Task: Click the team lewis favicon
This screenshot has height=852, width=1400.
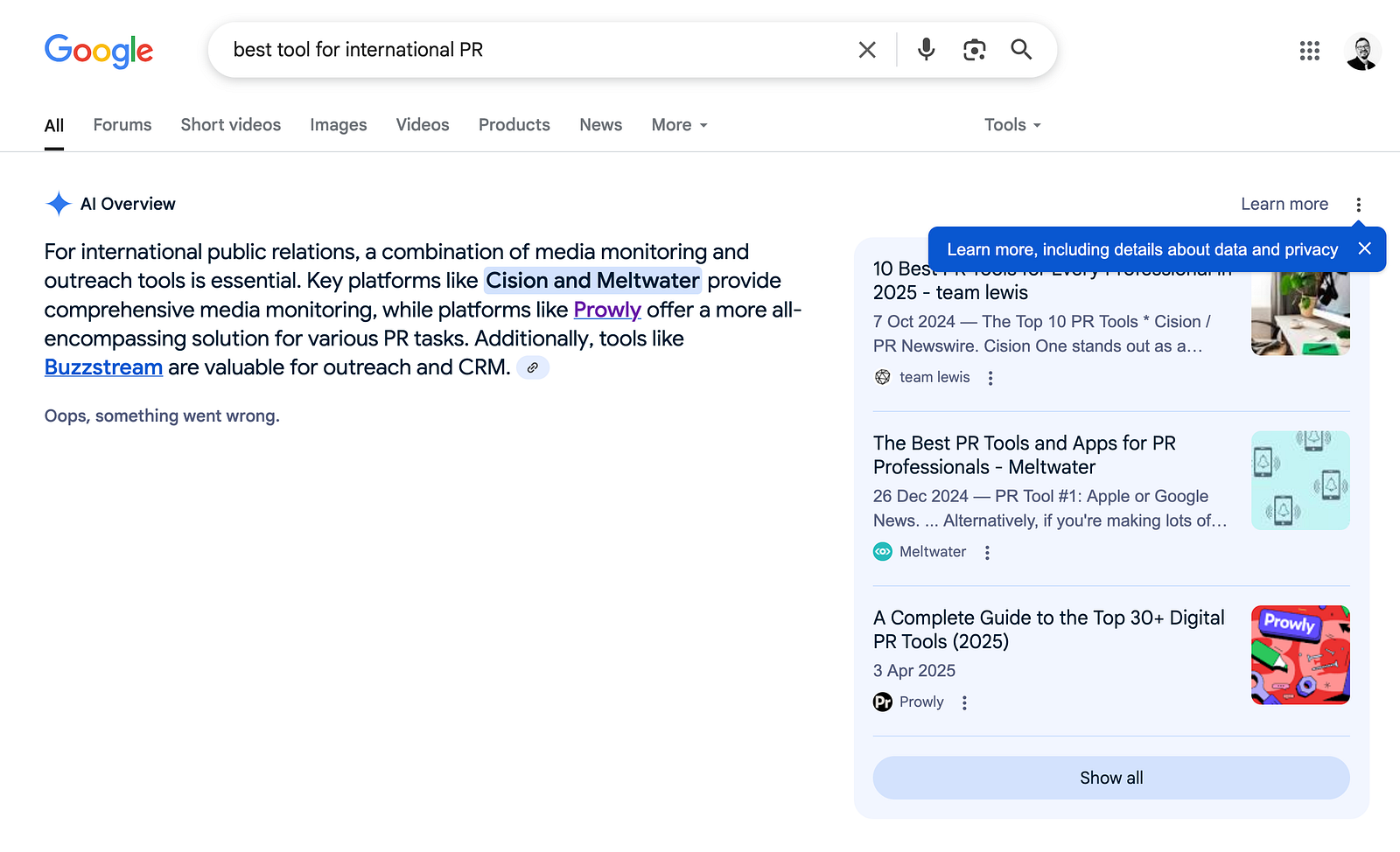Action: point(883,377)
